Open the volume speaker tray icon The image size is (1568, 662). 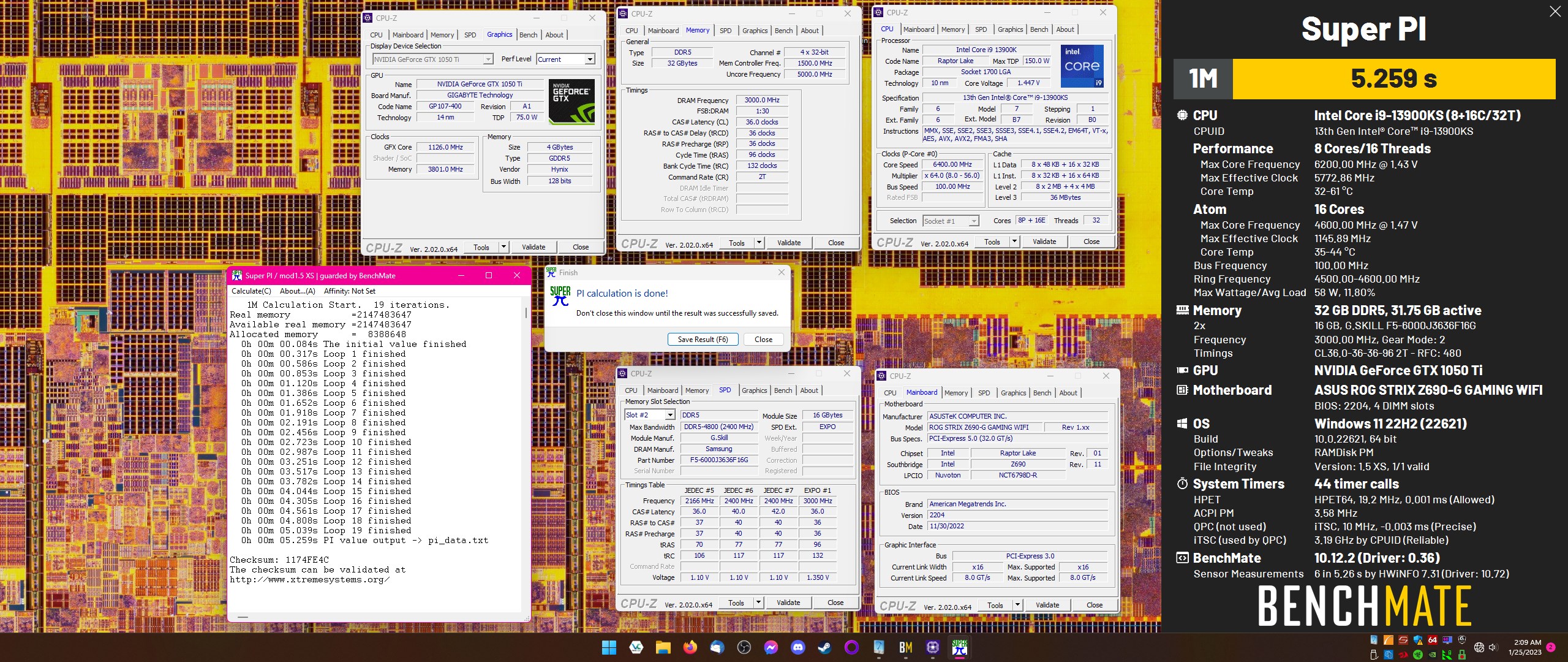(x=1493, y=647)
